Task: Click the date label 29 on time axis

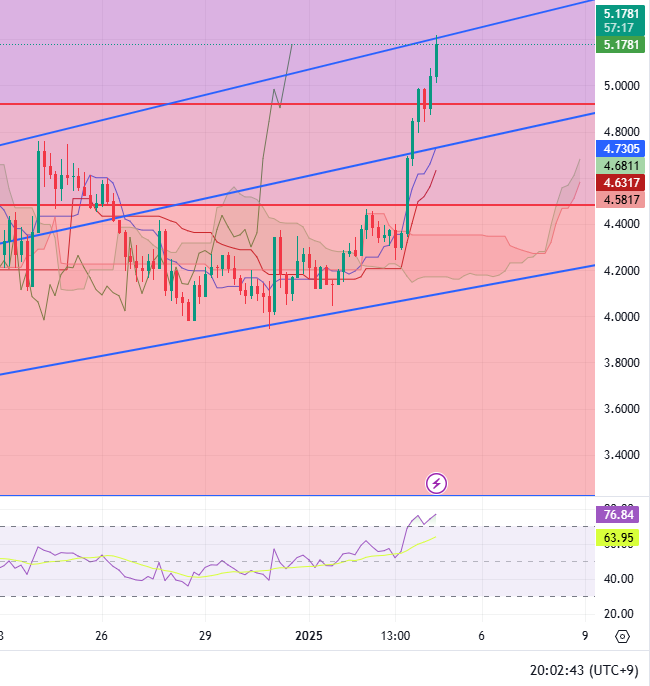Action: (x=205, y=636)
